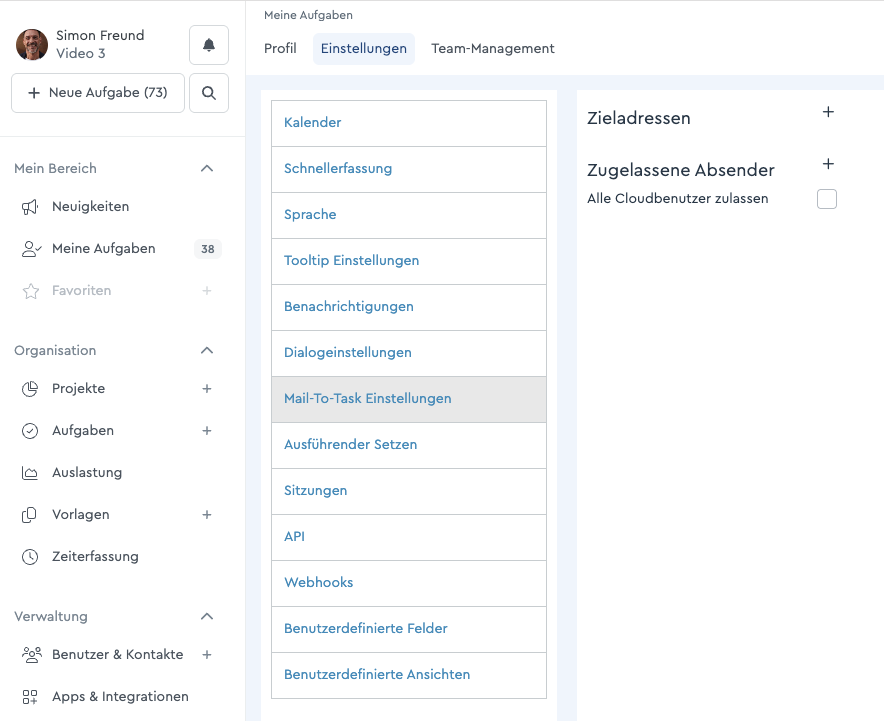Click the Auslastung chart icon
Viewport: 884px width, 721px height.
pyautogui.click(x=30, y=472)
